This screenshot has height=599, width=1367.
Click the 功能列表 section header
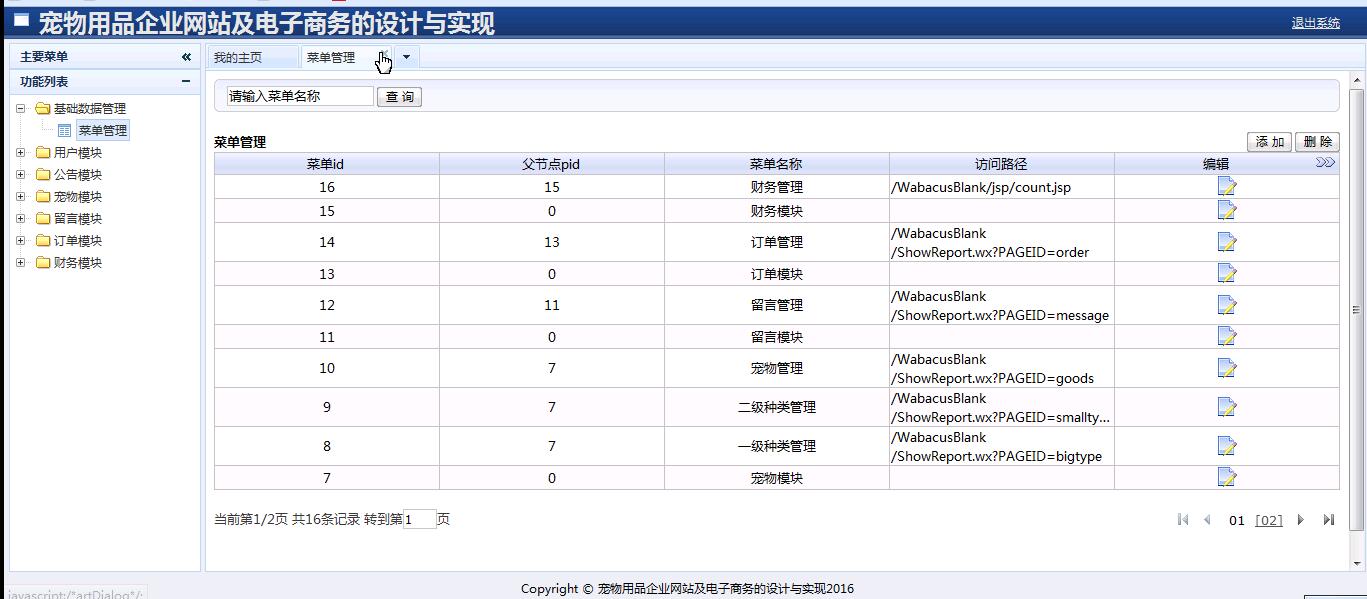coord(105,82)
